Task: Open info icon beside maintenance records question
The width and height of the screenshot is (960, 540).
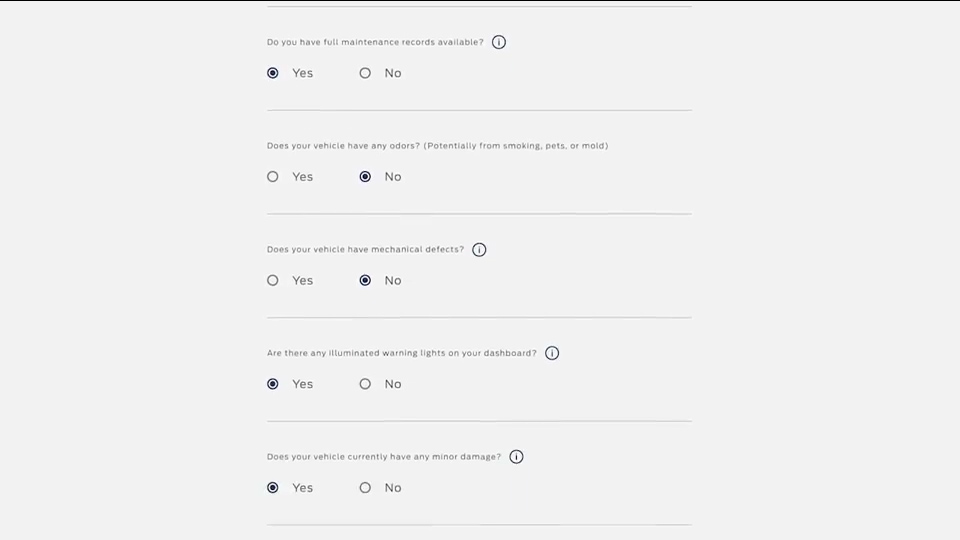Action: [499, 42]
